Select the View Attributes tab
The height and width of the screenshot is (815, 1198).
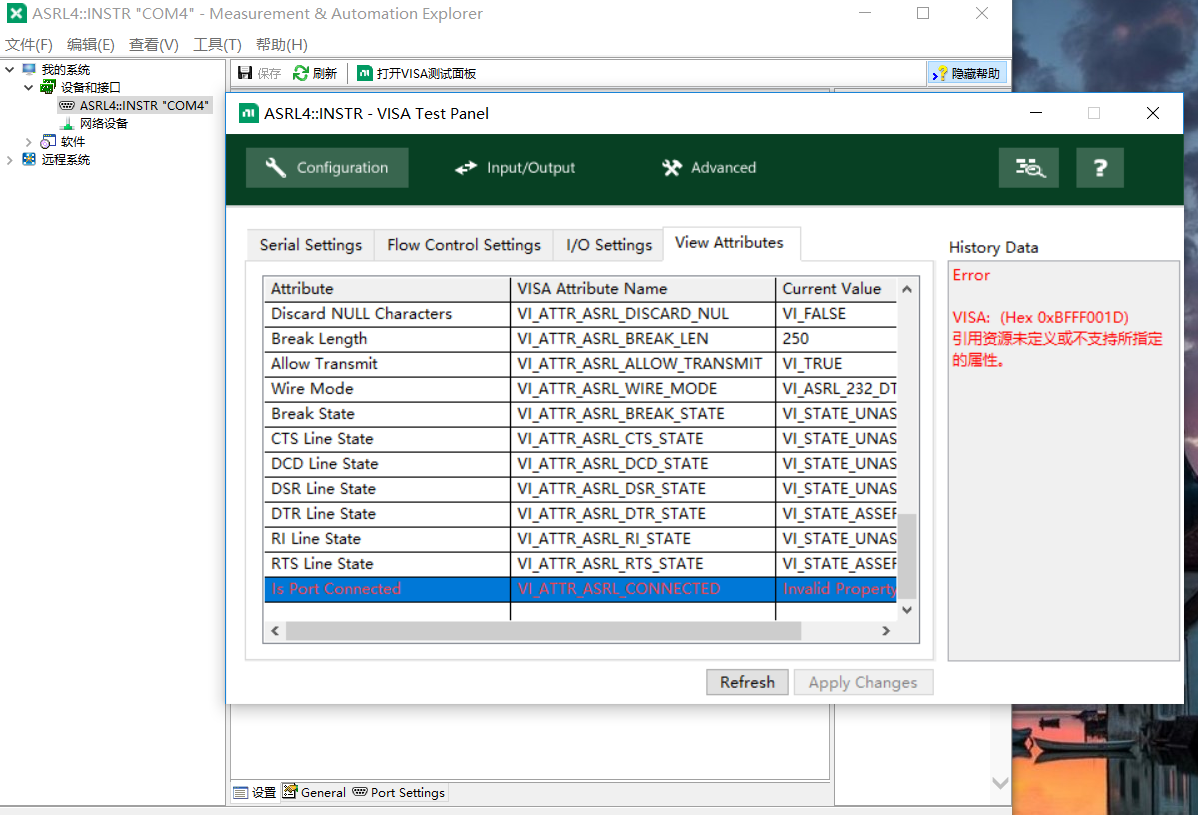(x=730, y=243)
